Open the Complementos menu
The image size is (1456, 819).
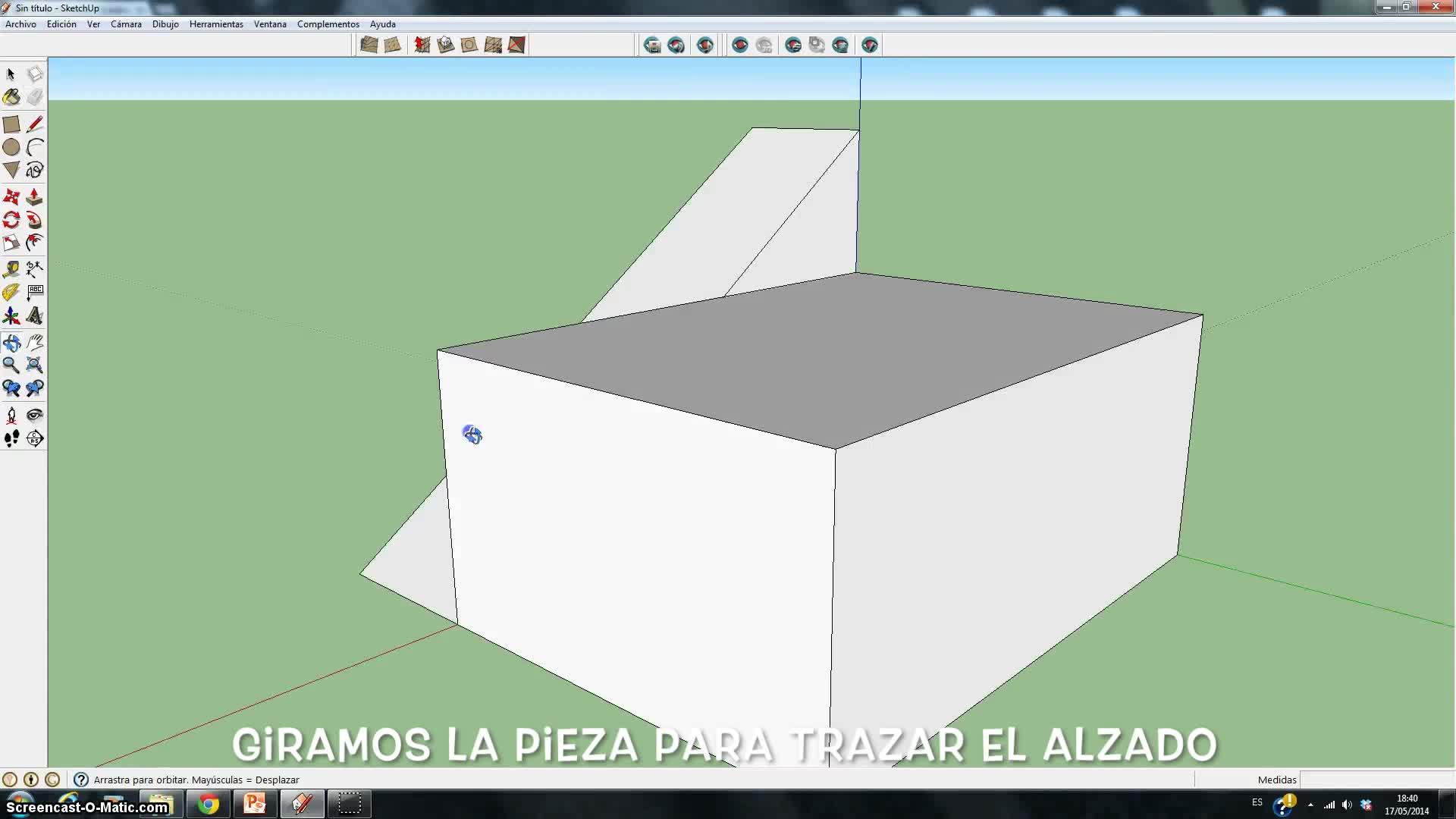328,24
